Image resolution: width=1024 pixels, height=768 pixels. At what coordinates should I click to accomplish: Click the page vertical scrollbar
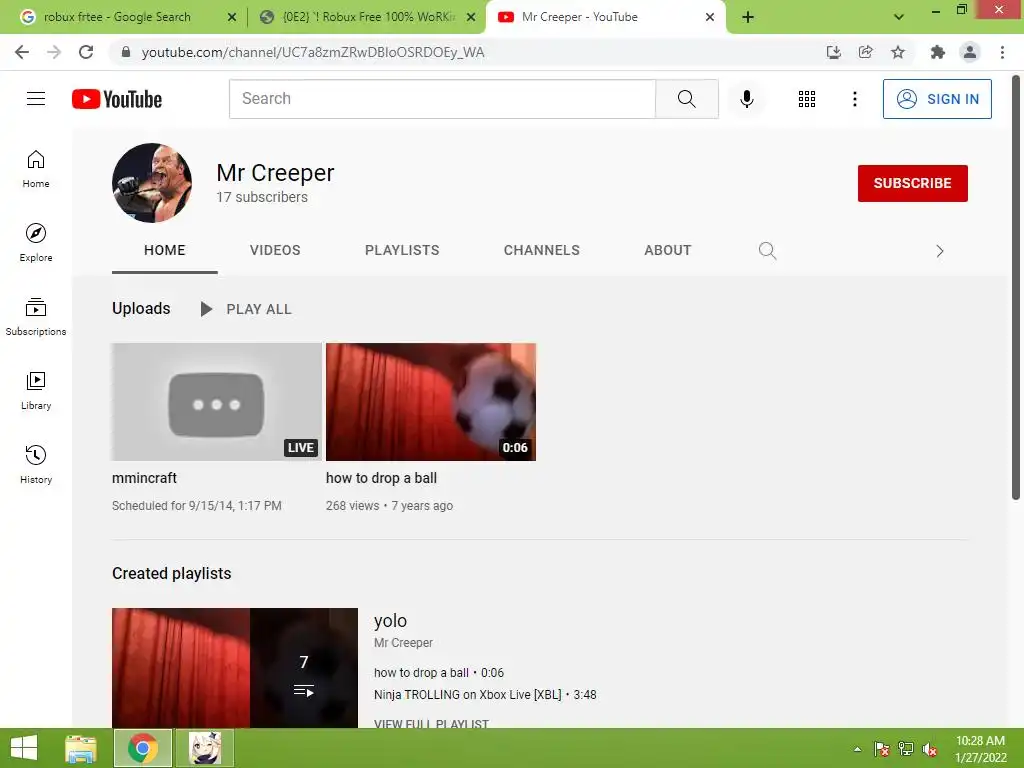1016,287
